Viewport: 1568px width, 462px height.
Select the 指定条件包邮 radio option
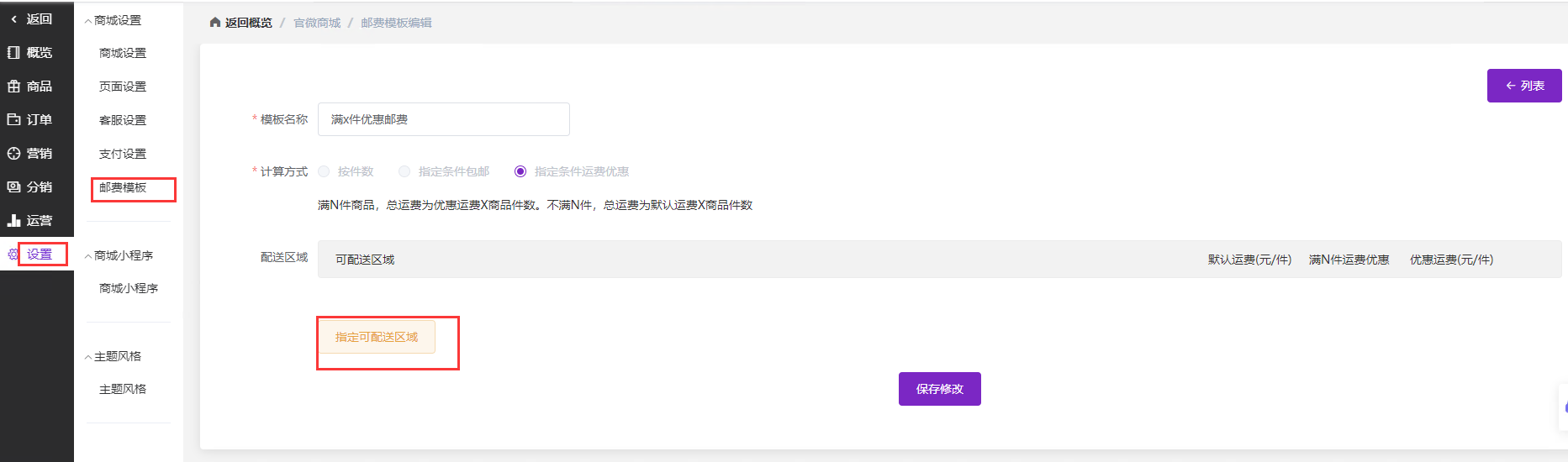coord(404,171)
